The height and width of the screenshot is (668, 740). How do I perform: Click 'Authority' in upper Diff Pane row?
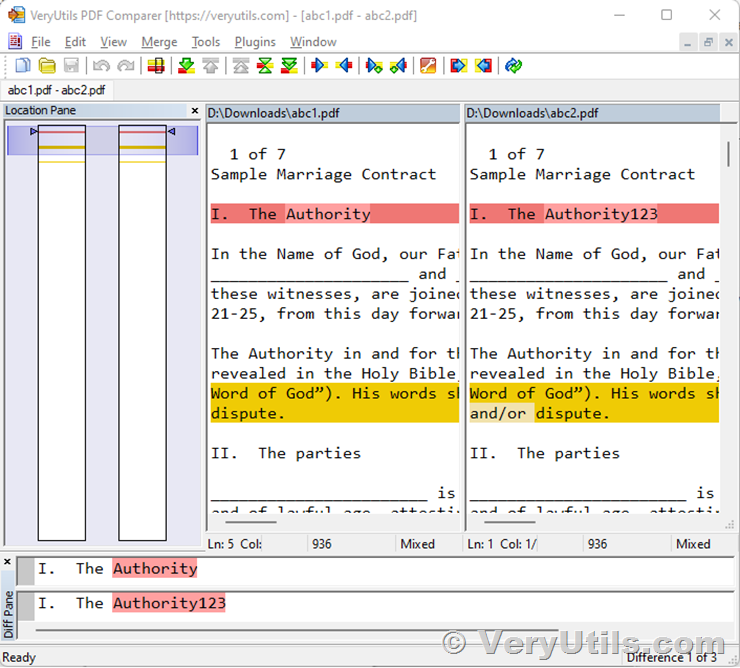(x=155, y=568)
